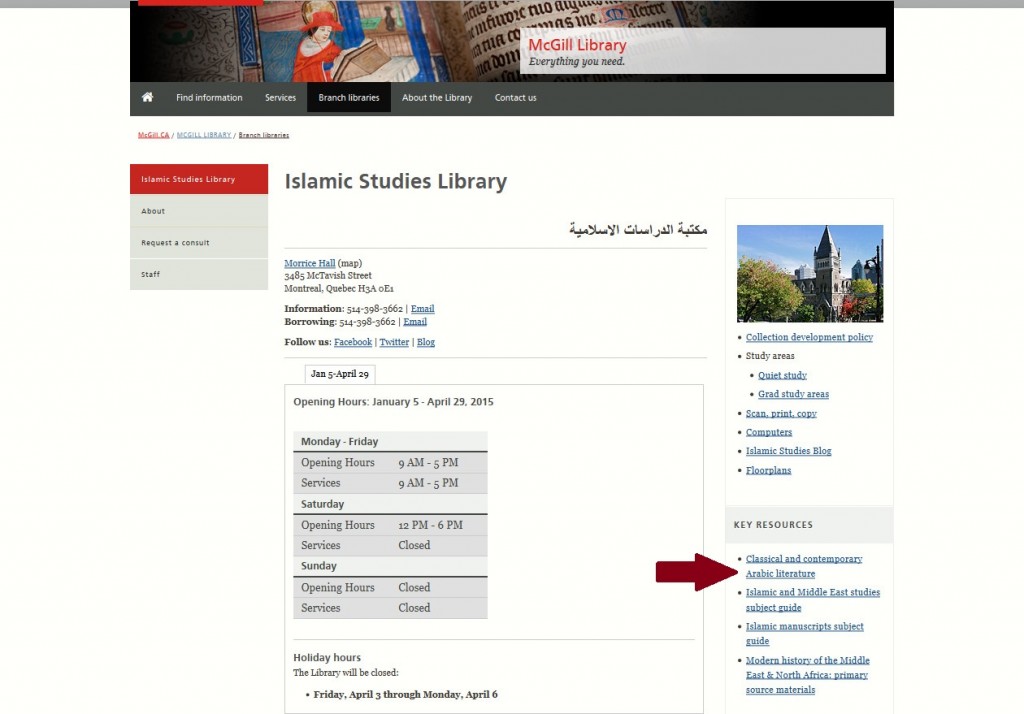Open Request a consult page
This screenshot has width=1024, height=714.
click(x=174, y=242)
